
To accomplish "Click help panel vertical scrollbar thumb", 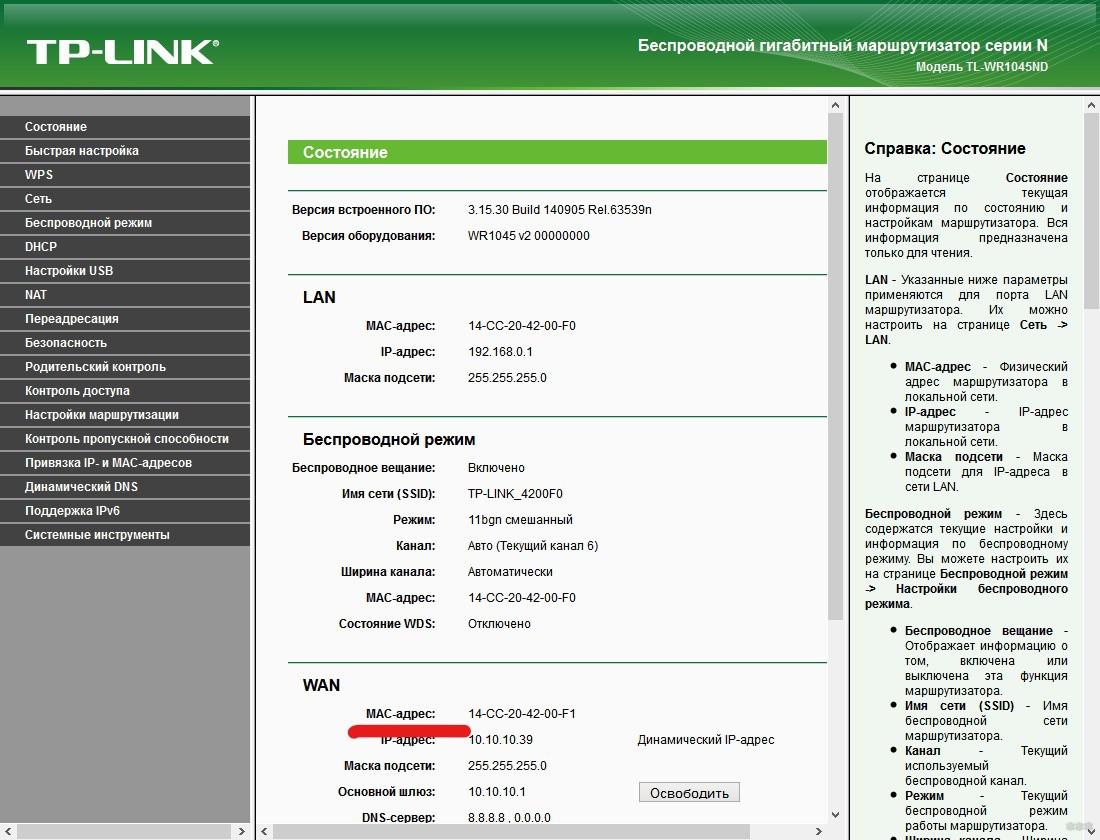I will [x=1092, y=211].
